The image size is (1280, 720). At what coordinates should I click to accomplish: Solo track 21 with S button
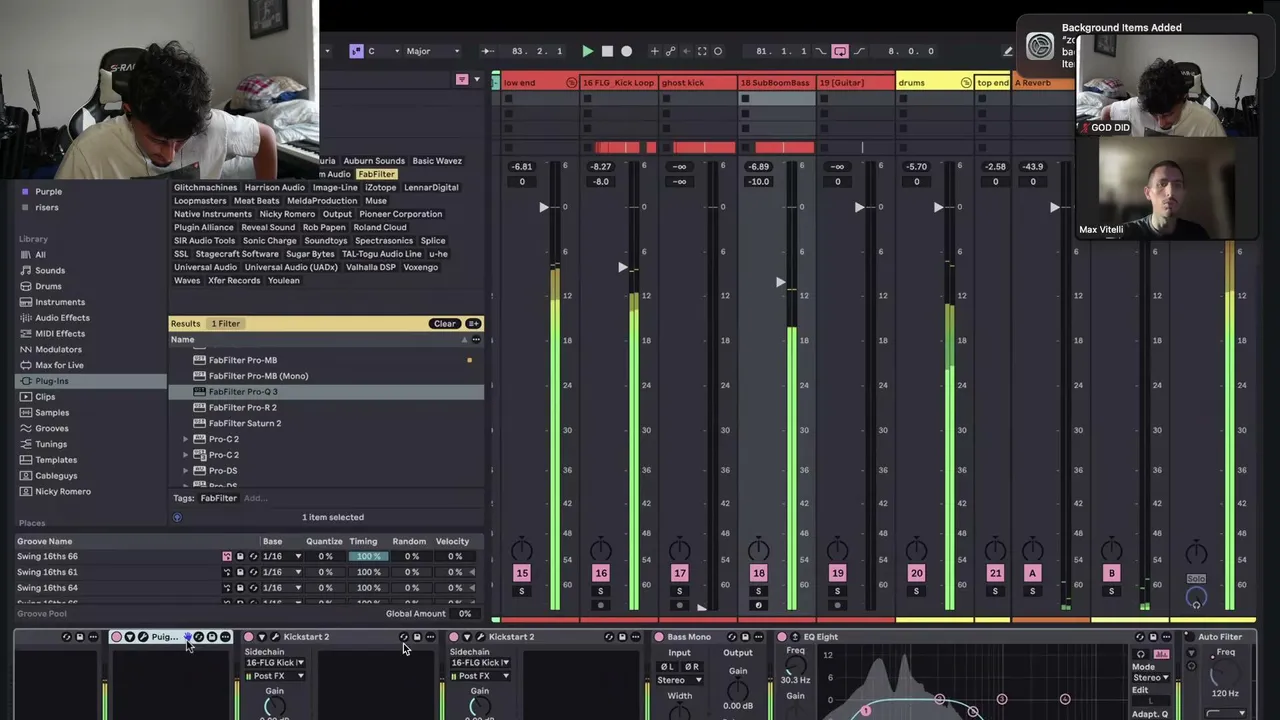click(x=995, y=591)
